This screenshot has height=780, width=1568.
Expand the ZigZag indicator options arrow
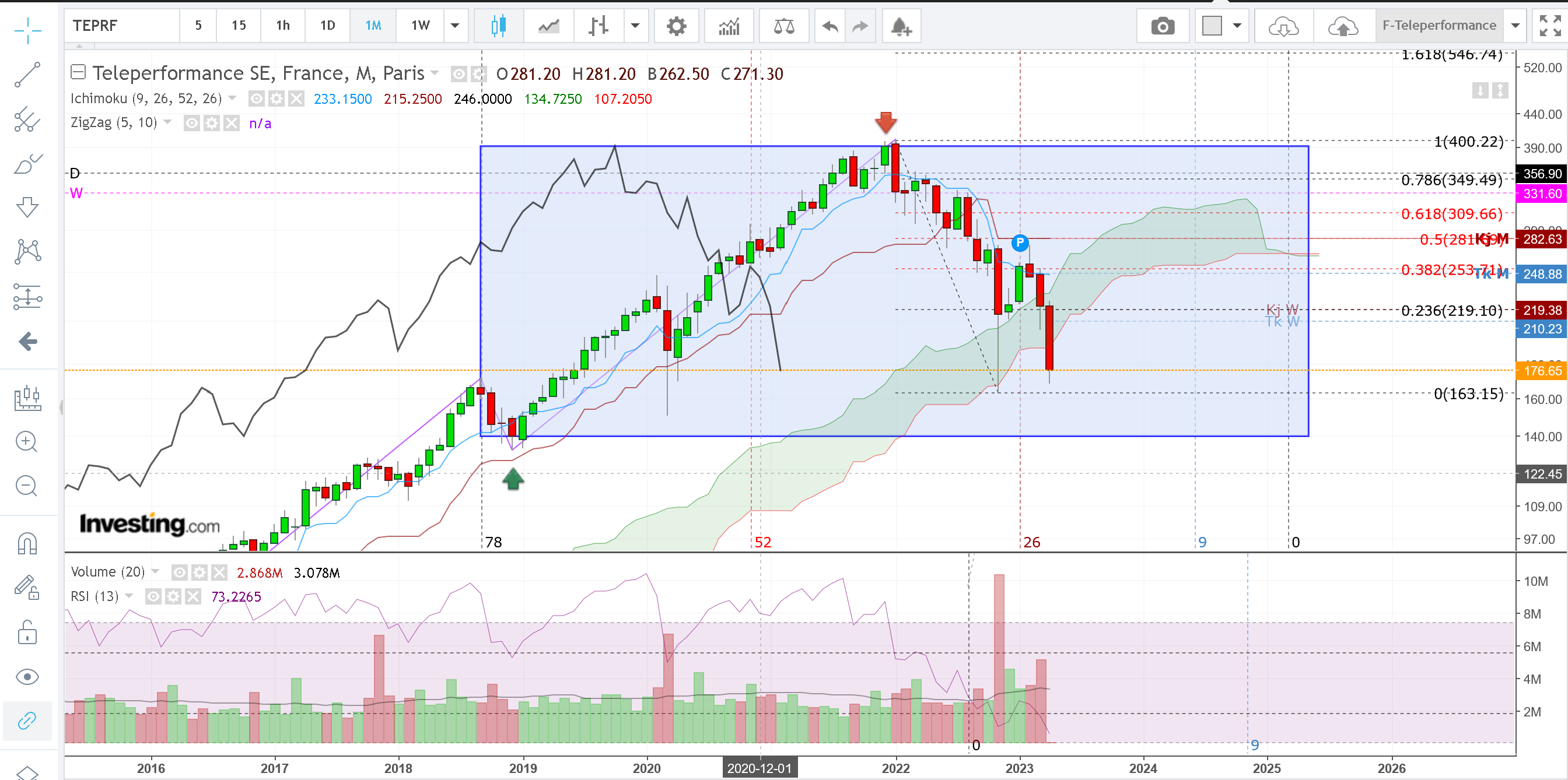pyautogui.click(x=167, y=122)
